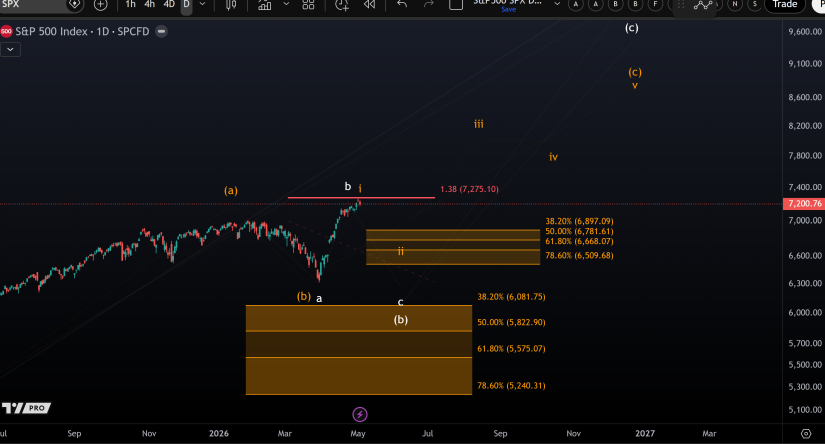Click the 2026 label on the time axis

coord(219,433)
